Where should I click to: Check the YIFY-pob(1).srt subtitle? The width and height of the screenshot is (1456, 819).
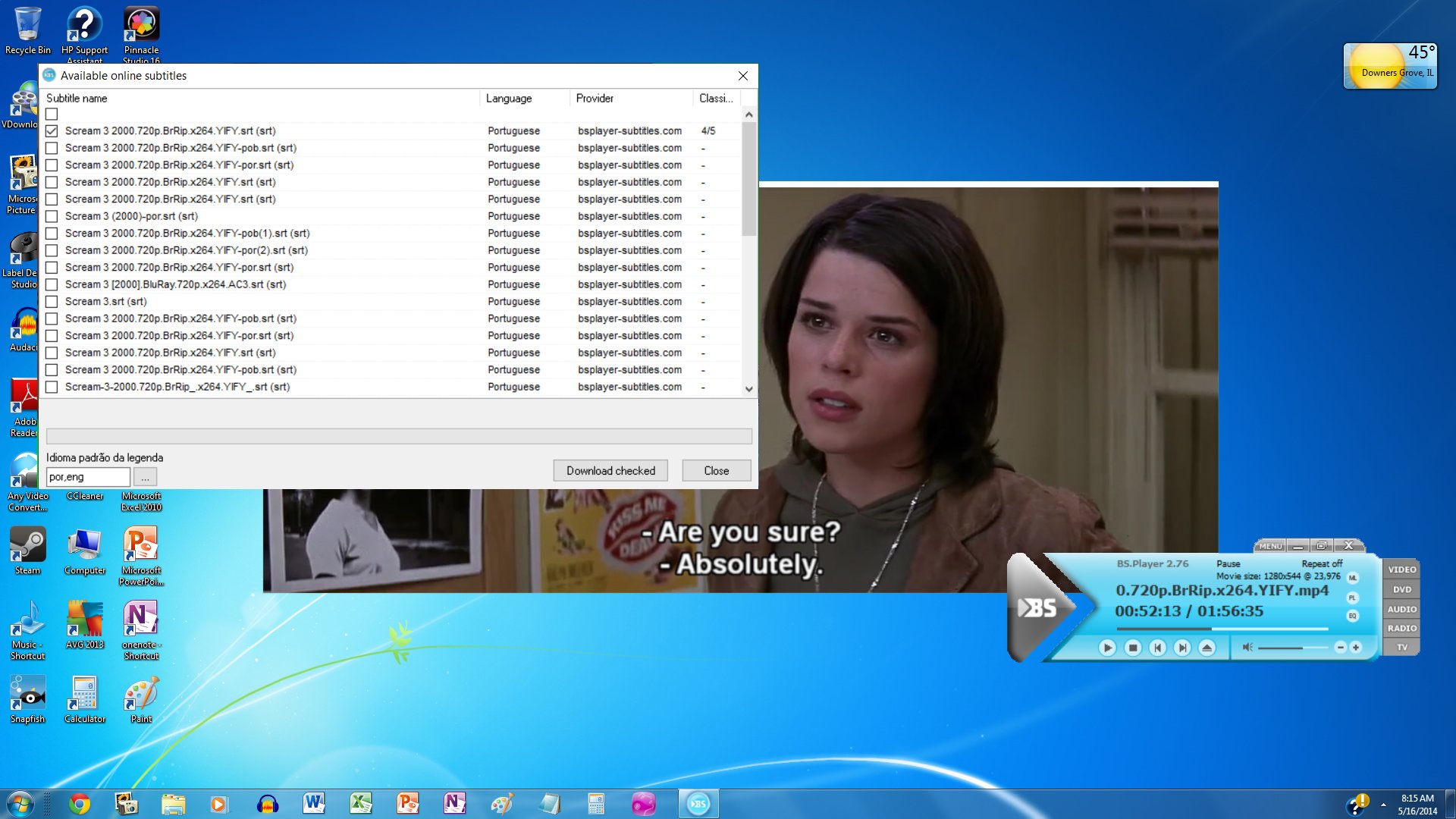point(52,234)
